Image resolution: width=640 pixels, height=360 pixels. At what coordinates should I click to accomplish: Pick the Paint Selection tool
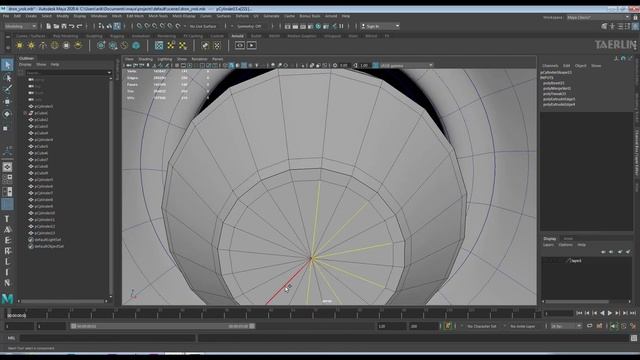coord(7,89)
